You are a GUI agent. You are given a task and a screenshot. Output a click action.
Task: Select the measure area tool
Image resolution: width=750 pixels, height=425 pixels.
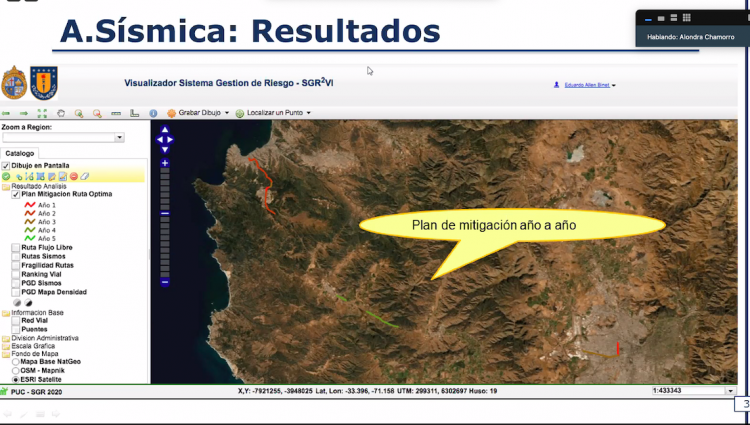(x=134, y=113)
